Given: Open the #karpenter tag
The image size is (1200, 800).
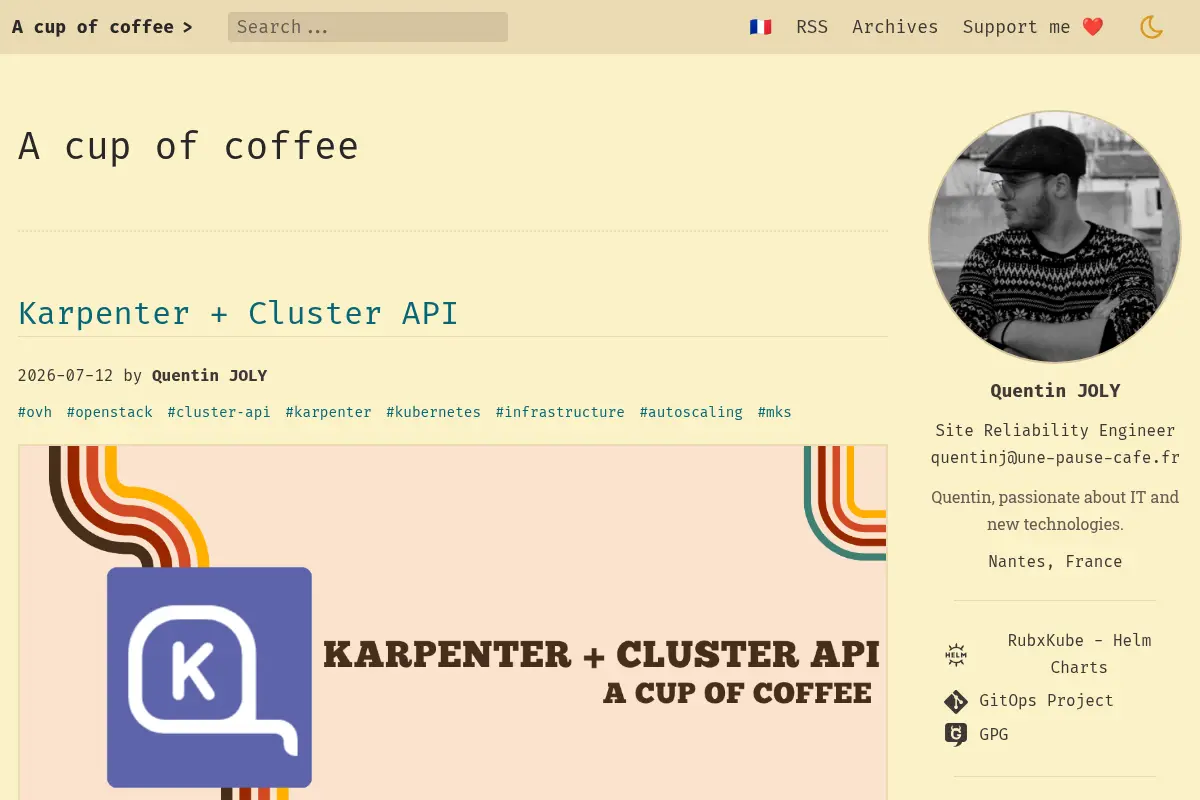Looking at the screenshot, I should click(328, 412).
